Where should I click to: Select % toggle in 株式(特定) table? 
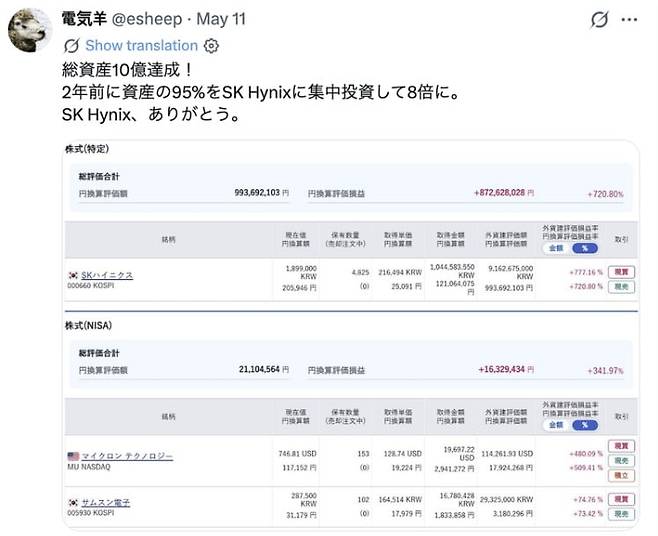(x=585, y=248)
